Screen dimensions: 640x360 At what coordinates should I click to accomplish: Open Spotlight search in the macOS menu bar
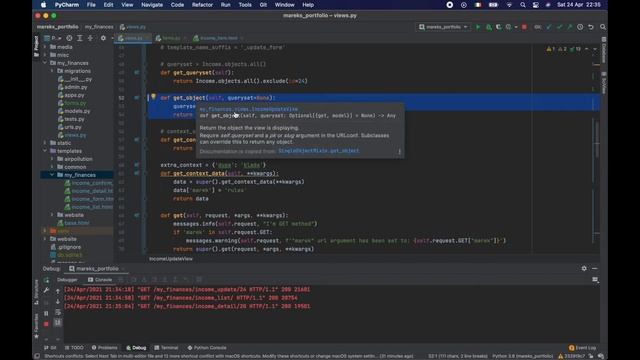tap(523, 5)
